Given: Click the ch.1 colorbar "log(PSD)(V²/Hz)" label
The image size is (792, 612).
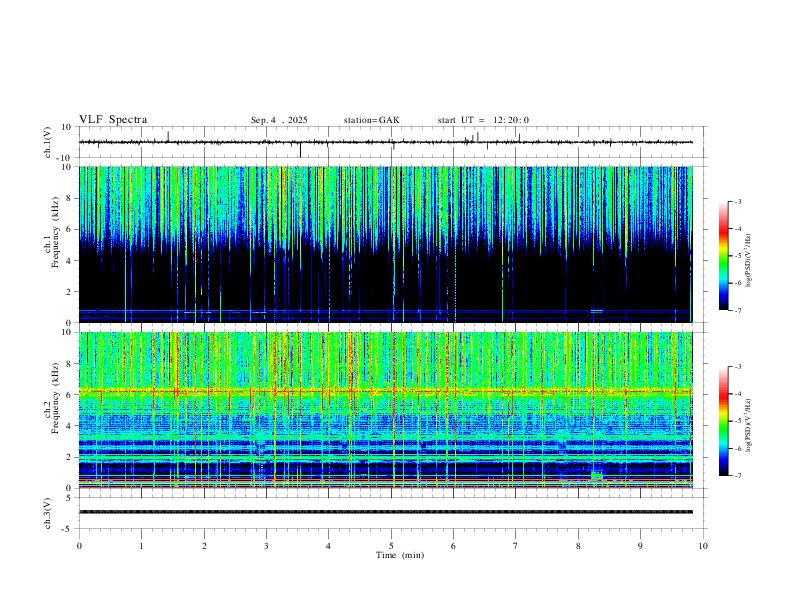Looking at the screenshot, I should point(748,261).
